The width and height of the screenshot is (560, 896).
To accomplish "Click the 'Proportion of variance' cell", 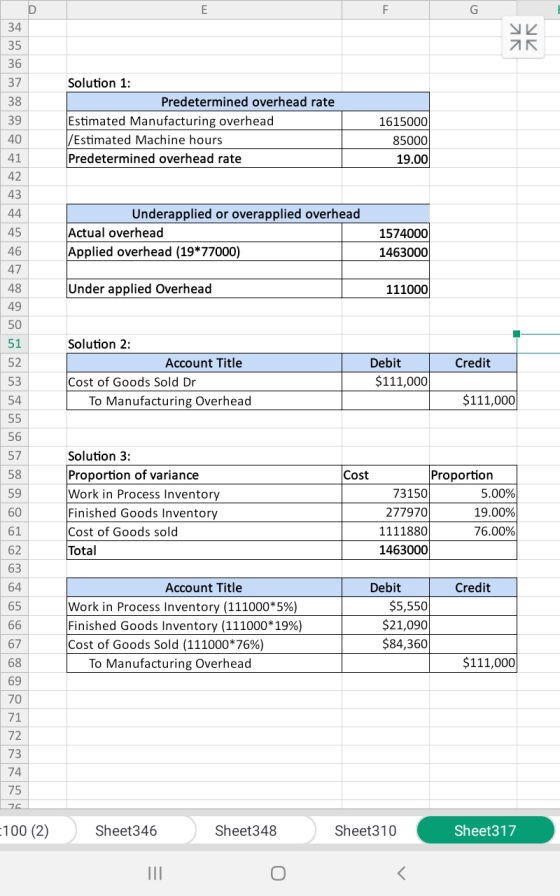I will pos(204,475).
